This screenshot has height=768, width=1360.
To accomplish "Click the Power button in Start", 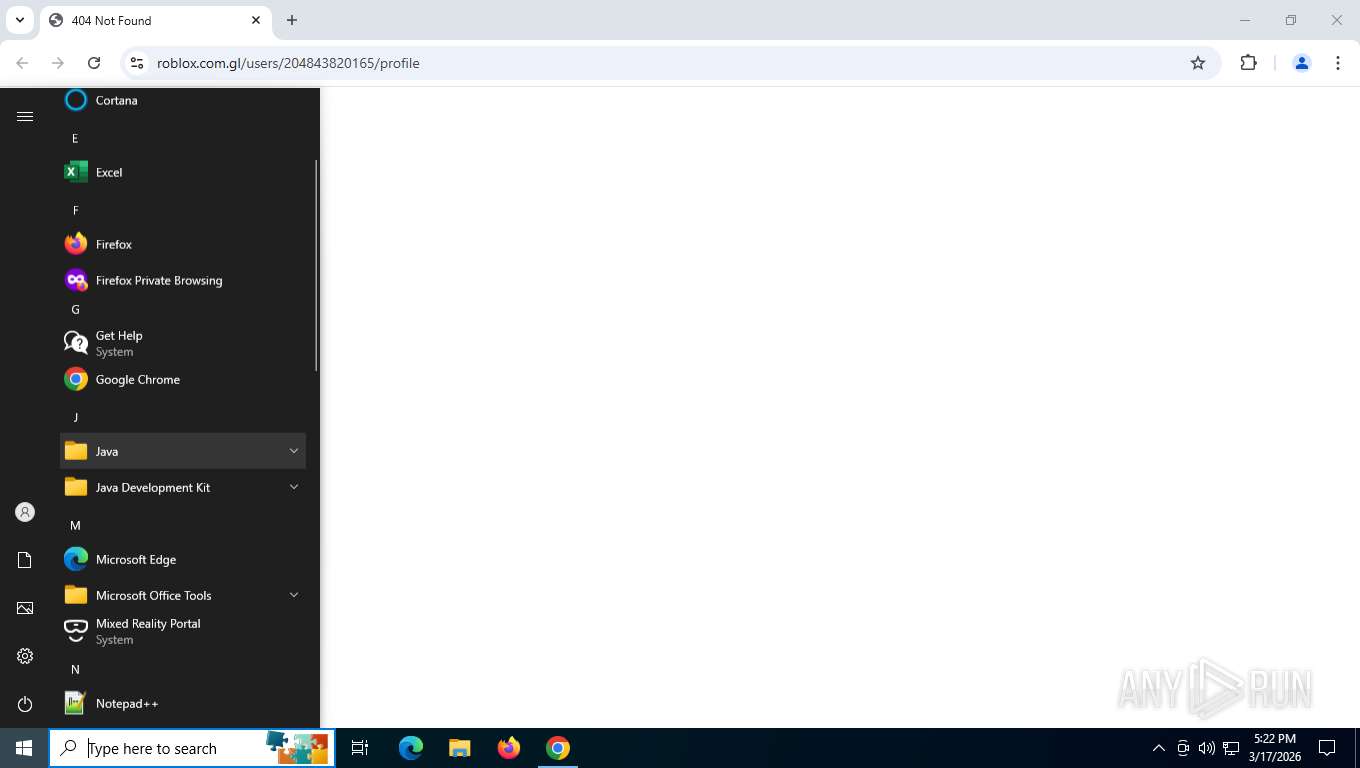I will [25, 704].
